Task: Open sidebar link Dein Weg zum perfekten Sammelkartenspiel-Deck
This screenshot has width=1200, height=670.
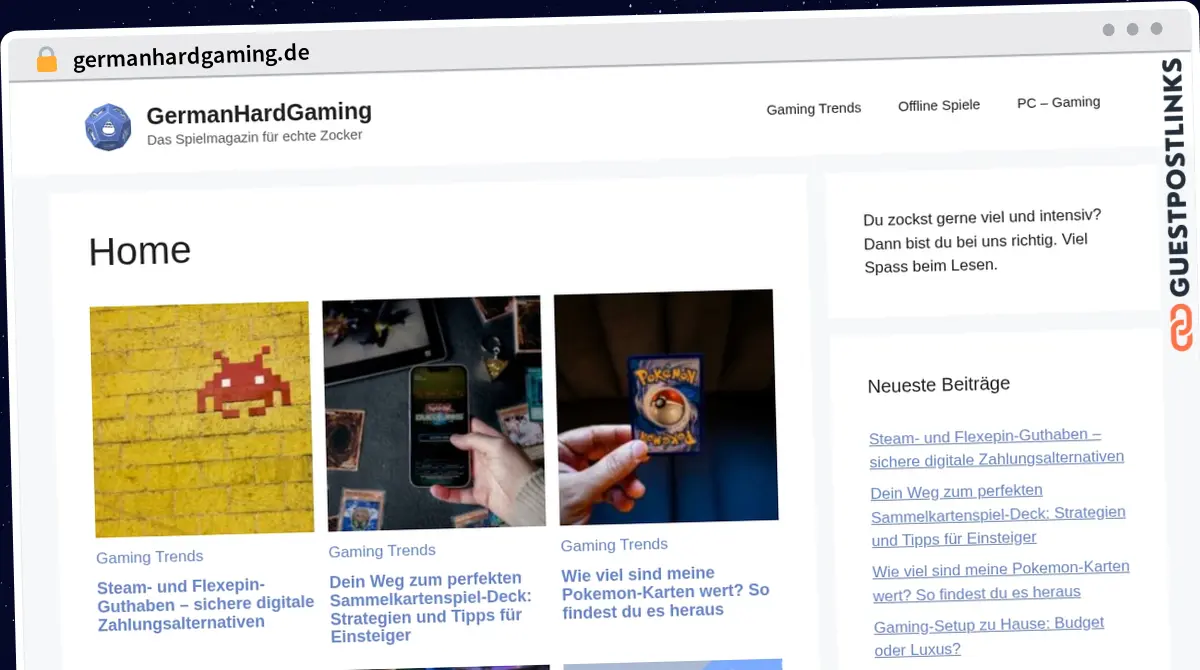Action: click(998, 514)
